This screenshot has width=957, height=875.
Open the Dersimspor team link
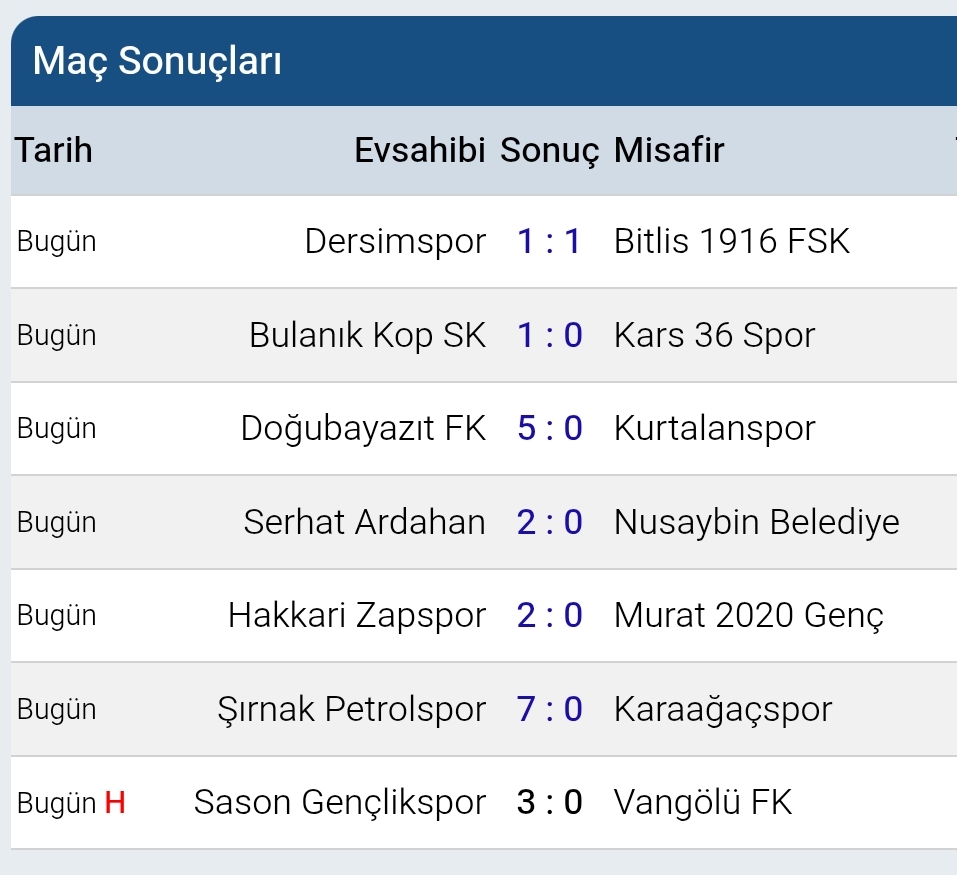pos(395,241)
